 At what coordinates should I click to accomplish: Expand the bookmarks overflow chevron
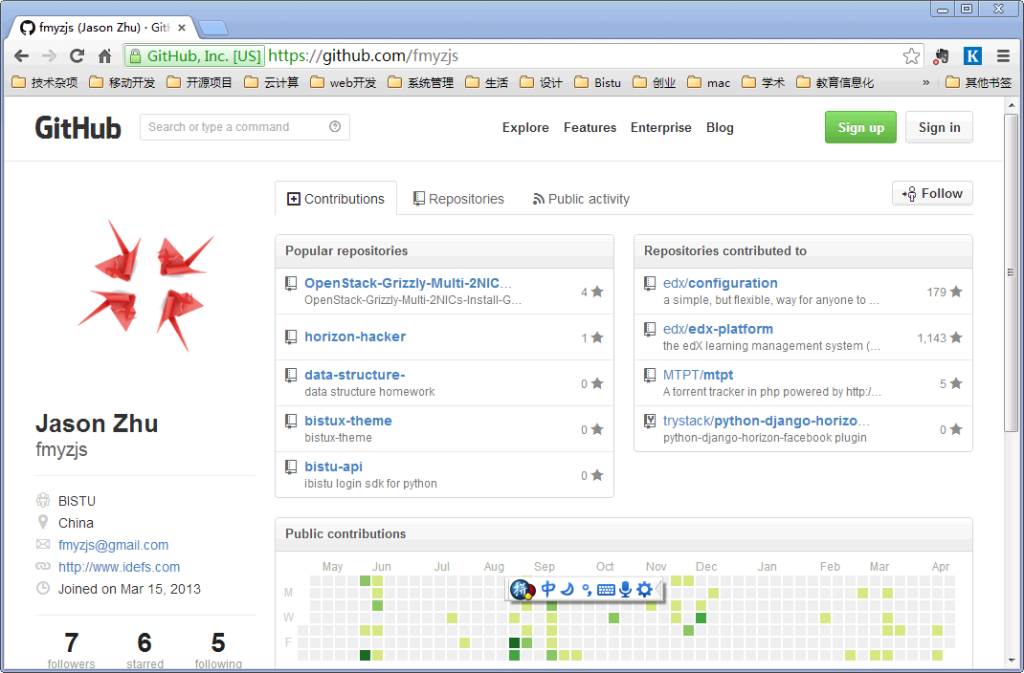click(926, 83)
